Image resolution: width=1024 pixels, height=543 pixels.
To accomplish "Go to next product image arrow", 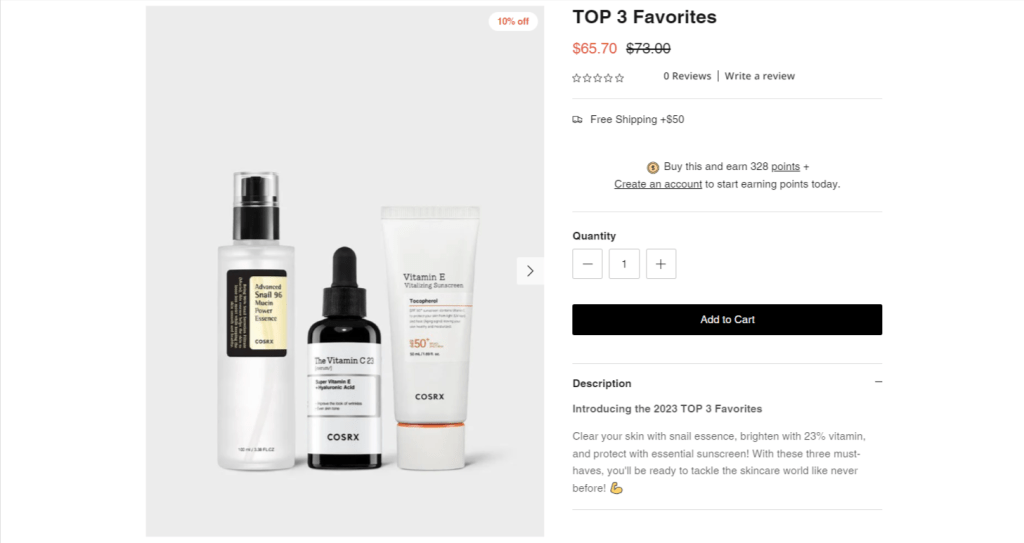I will point(530,271).
